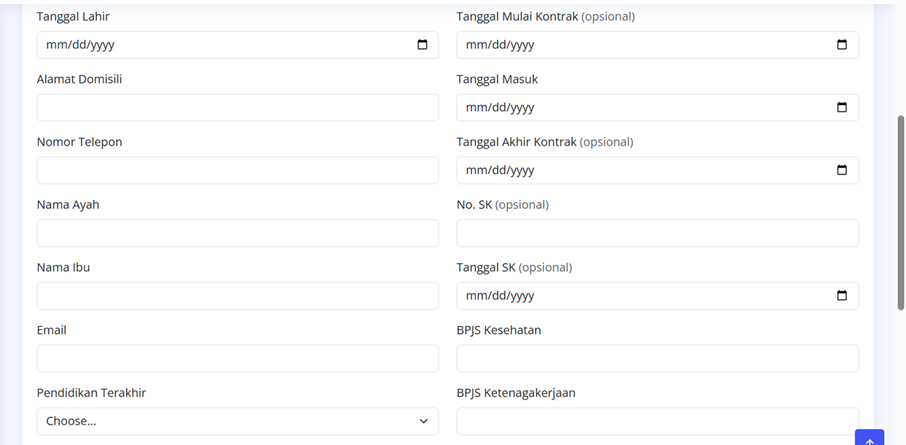Click the 'BPJS Kesehatan' label
Screen dimensions: 906x445
pyautogui.click(x=499, y=330)
